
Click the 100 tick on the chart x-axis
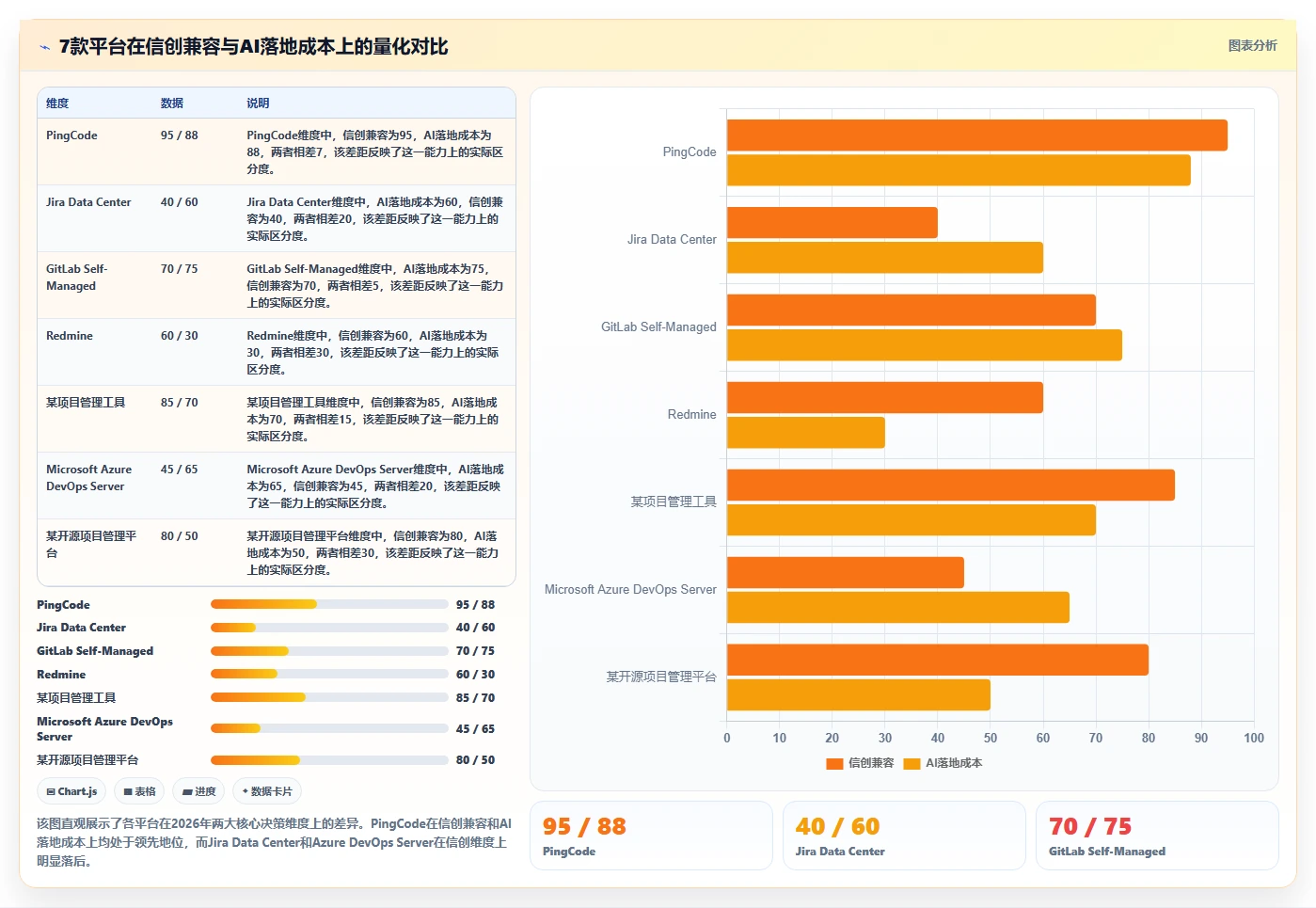coord(1253,739)
